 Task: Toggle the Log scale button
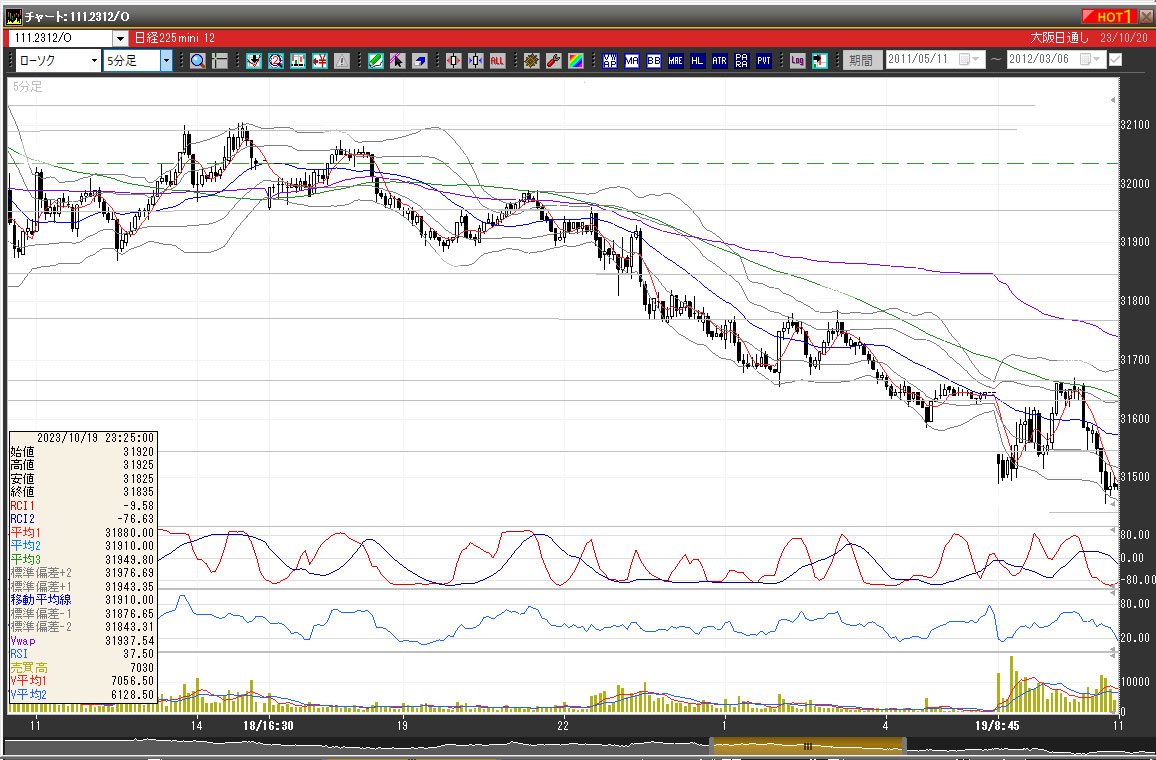click(798, 60)
